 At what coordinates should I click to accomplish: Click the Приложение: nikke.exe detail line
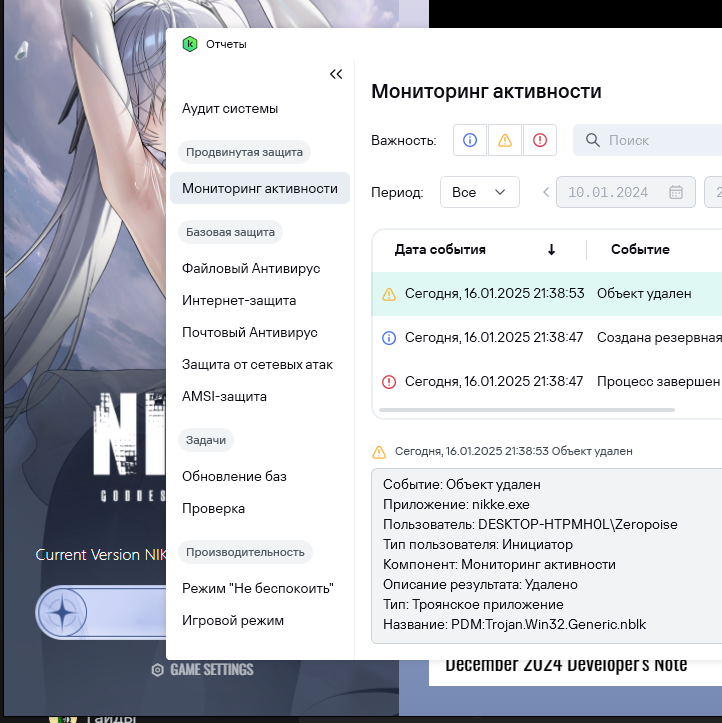(x=456, y=504)
